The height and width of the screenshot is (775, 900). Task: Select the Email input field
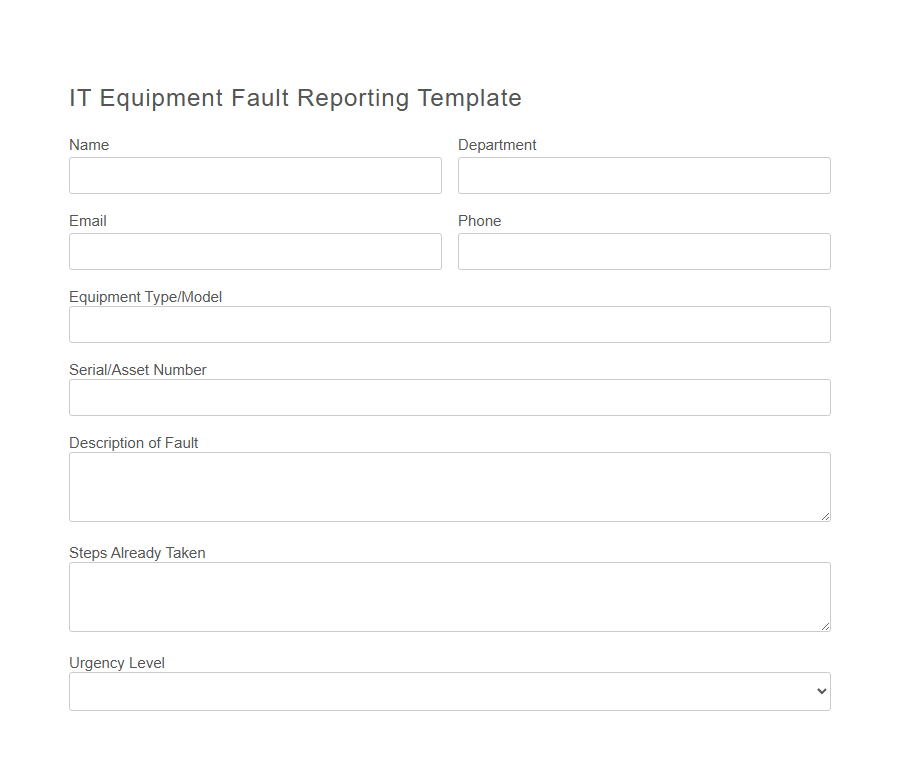pyautogui.click(x=255, y=251)
